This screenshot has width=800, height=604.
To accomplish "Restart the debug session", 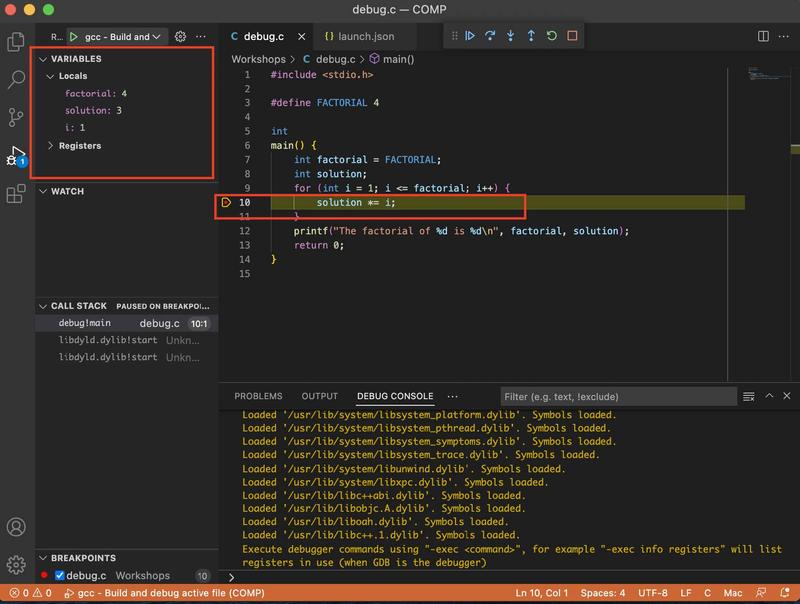I will 551,36.
